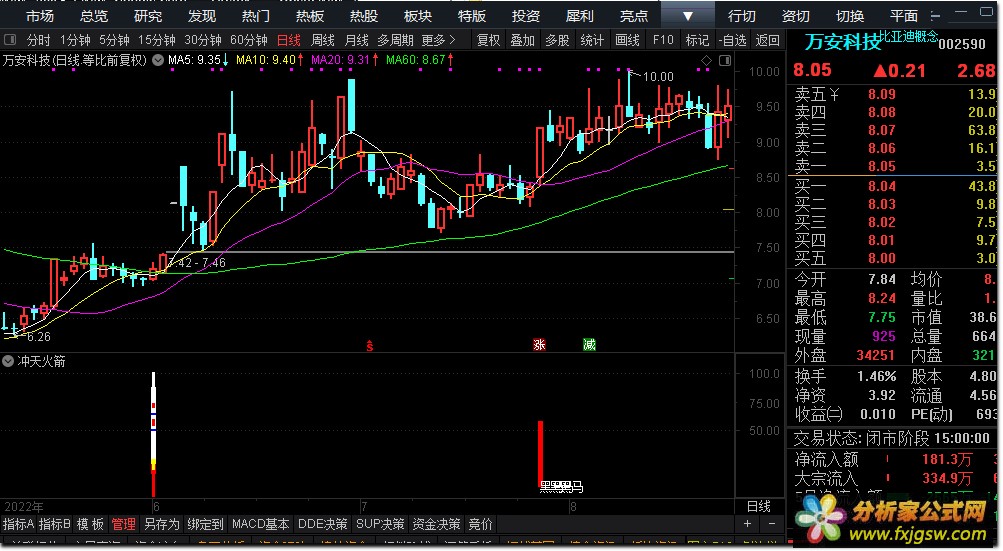1003x551 pixels.
Task: Switch to 15分钟 chart period
Action: pyautogui.click(x=157, y=40)
